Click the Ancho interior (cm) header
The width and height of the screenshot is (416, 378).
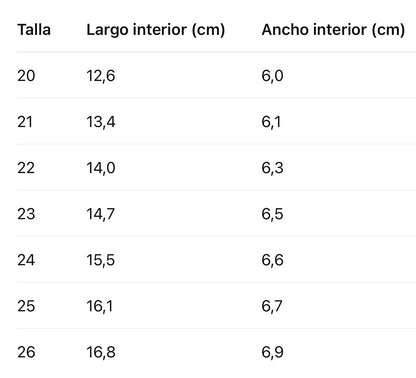tap(333, 30)
